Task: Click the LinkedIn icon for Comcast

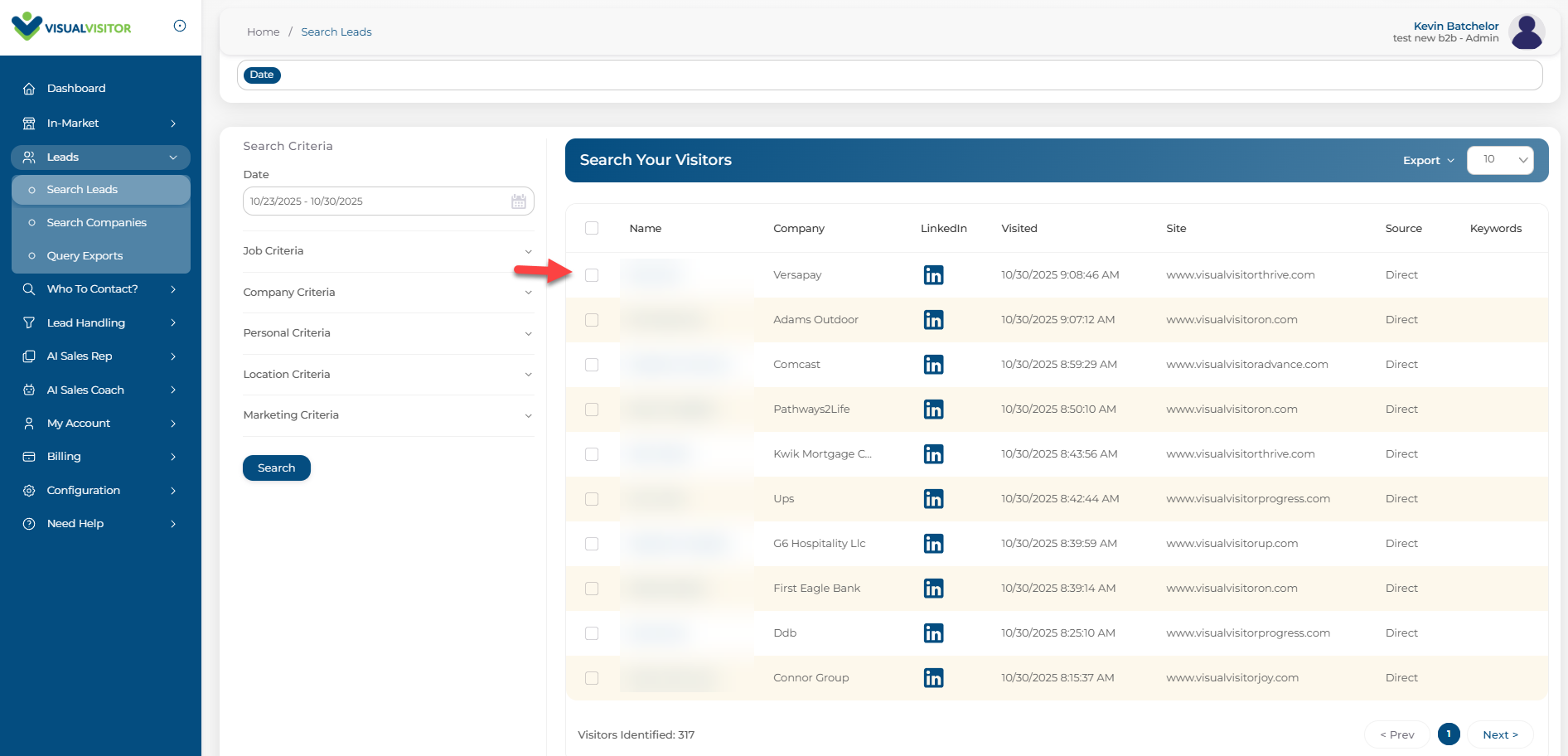Action: [933, 365]
